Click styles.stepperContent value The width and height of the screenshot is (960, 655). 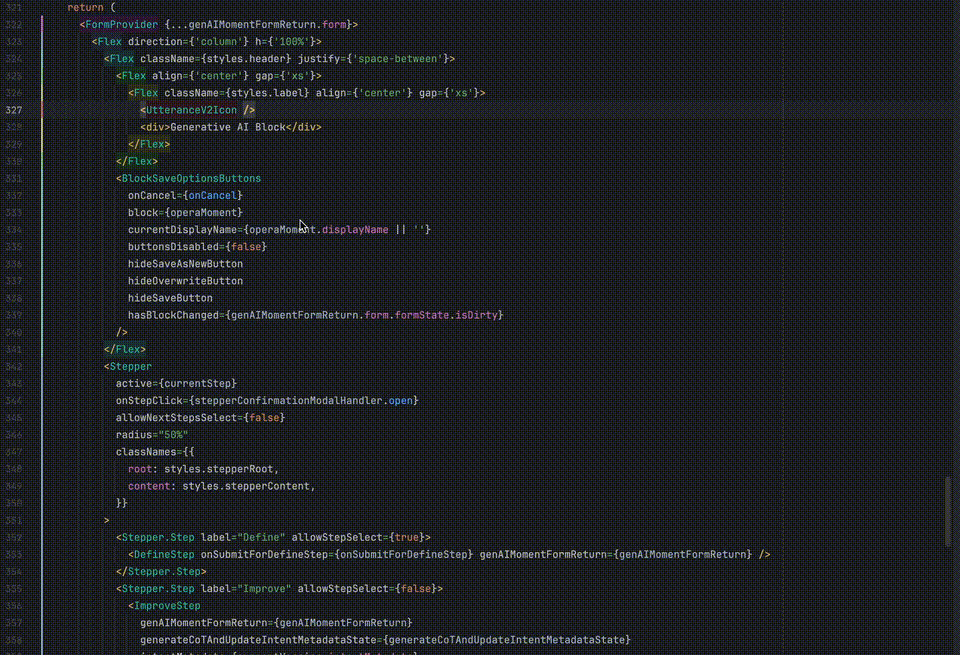(x=246, y=486)
